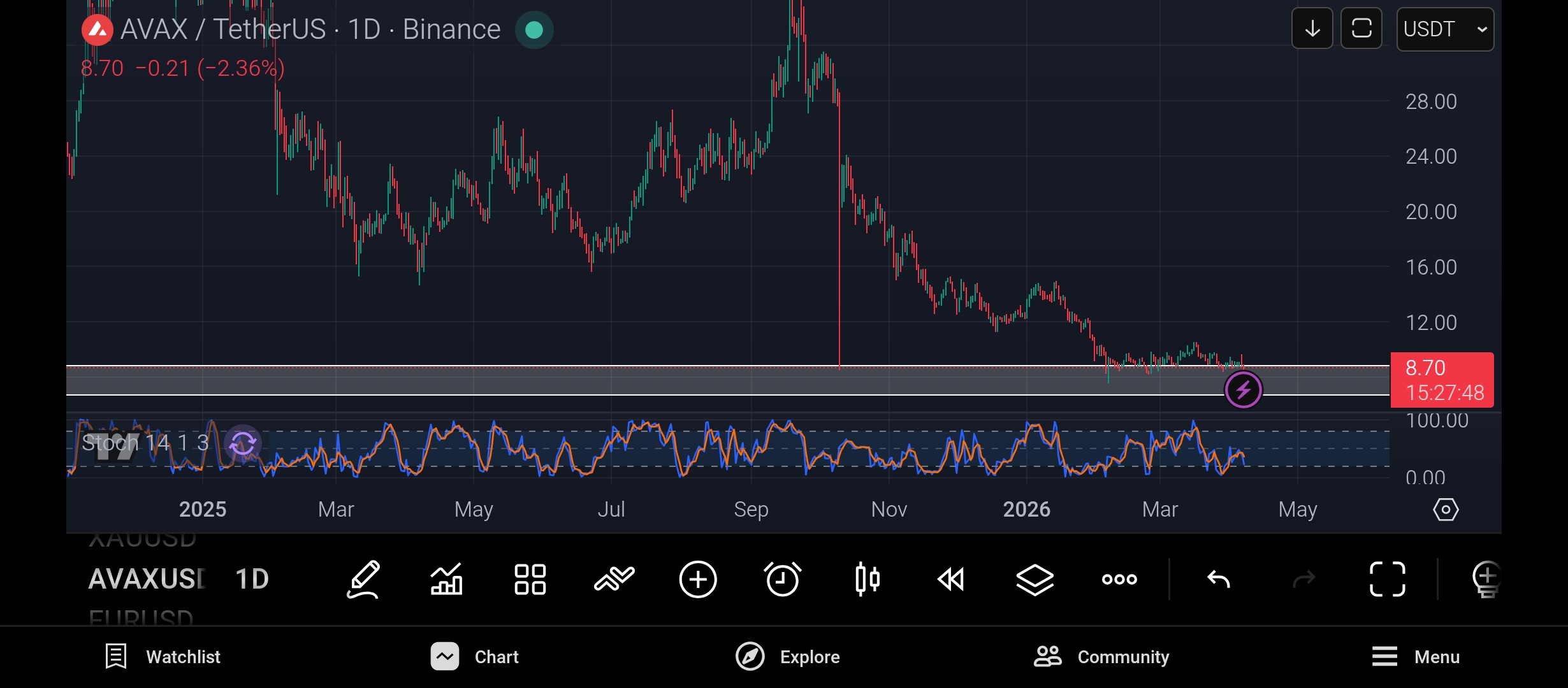
Task: Open chart settings via the hexagon gear icon
Action: coord(1446,510)
